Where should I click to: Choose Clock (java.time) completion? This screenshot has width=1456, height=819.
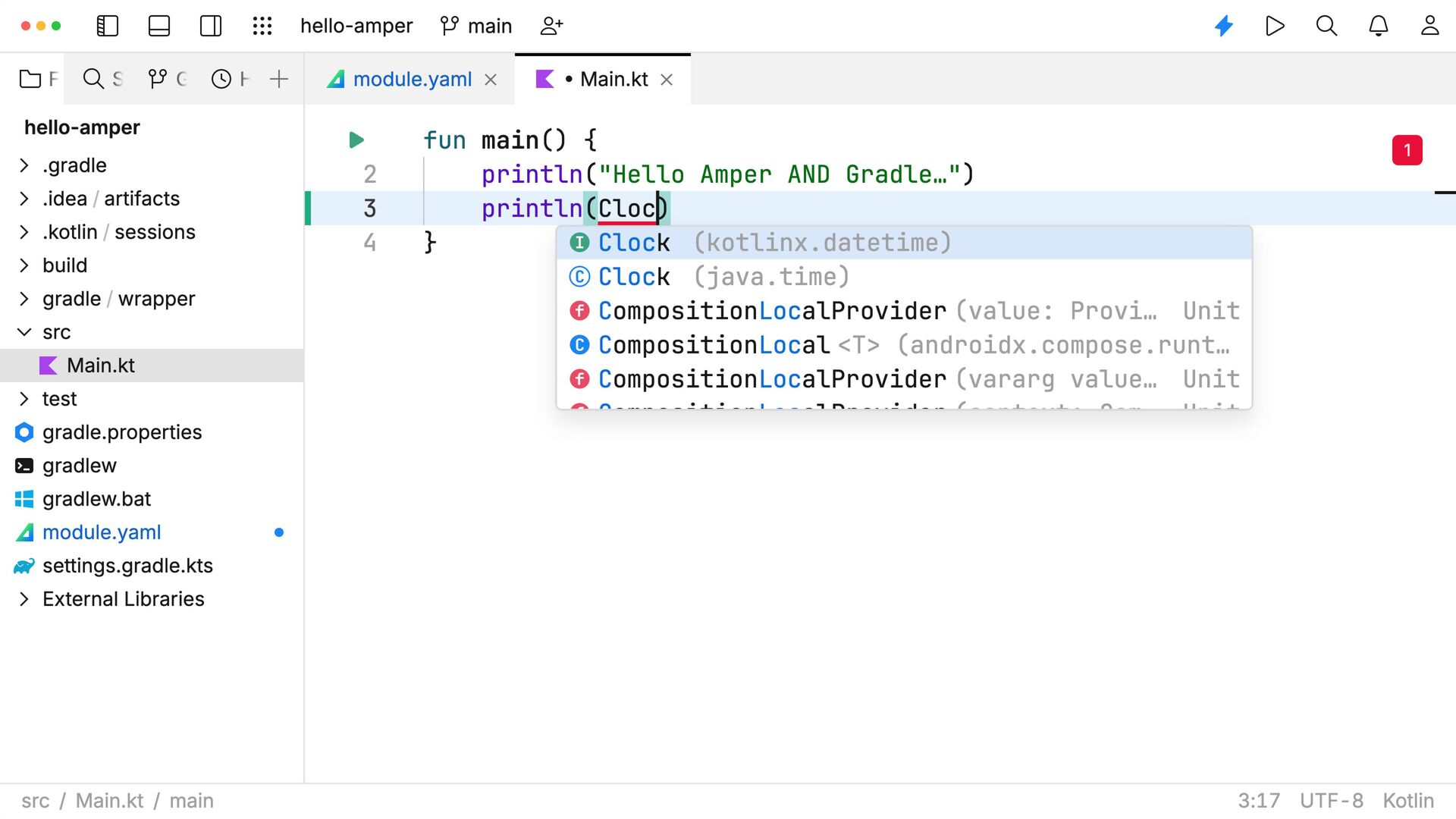pyautogui.click(x=904, y=277)
